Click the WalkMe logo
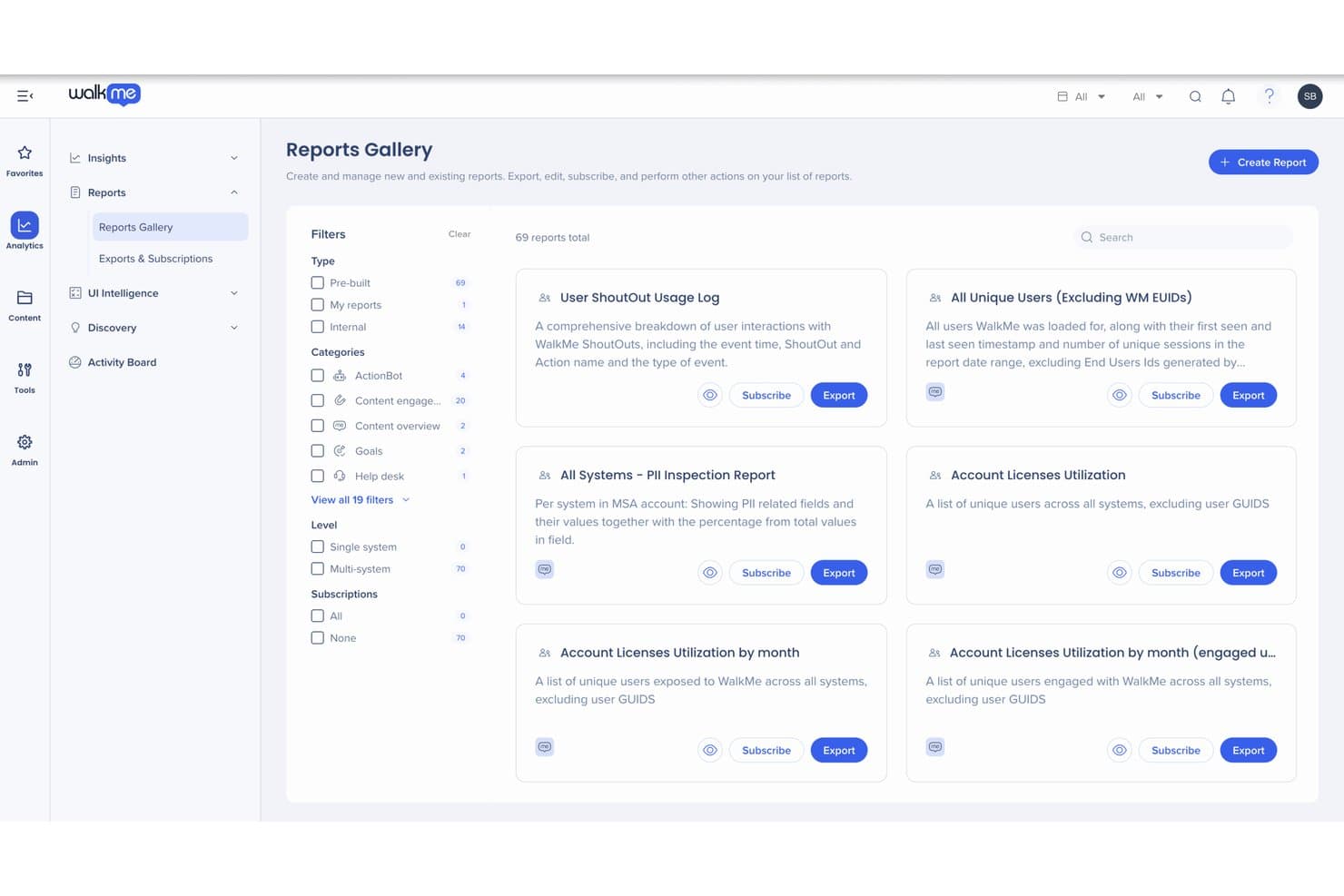This screenshot has width=1344, height=896. pyautogui.click(x=104, y=94)
